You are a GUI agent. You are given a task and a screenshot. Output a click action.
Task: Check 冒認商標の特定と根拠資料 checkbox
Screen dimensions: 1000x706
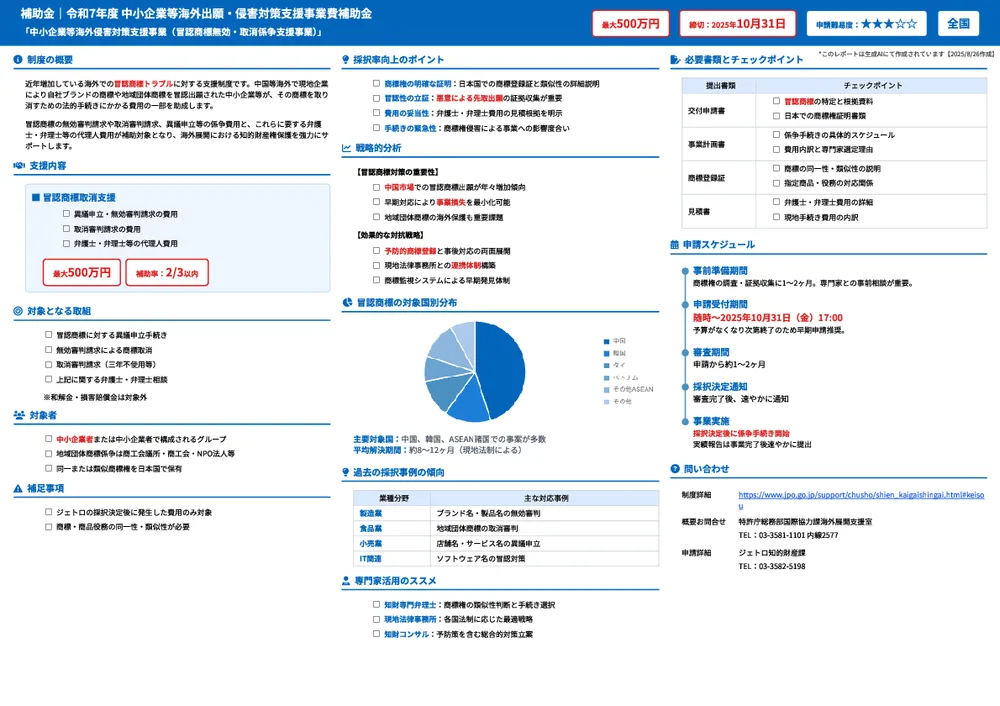tap(776, 101)
